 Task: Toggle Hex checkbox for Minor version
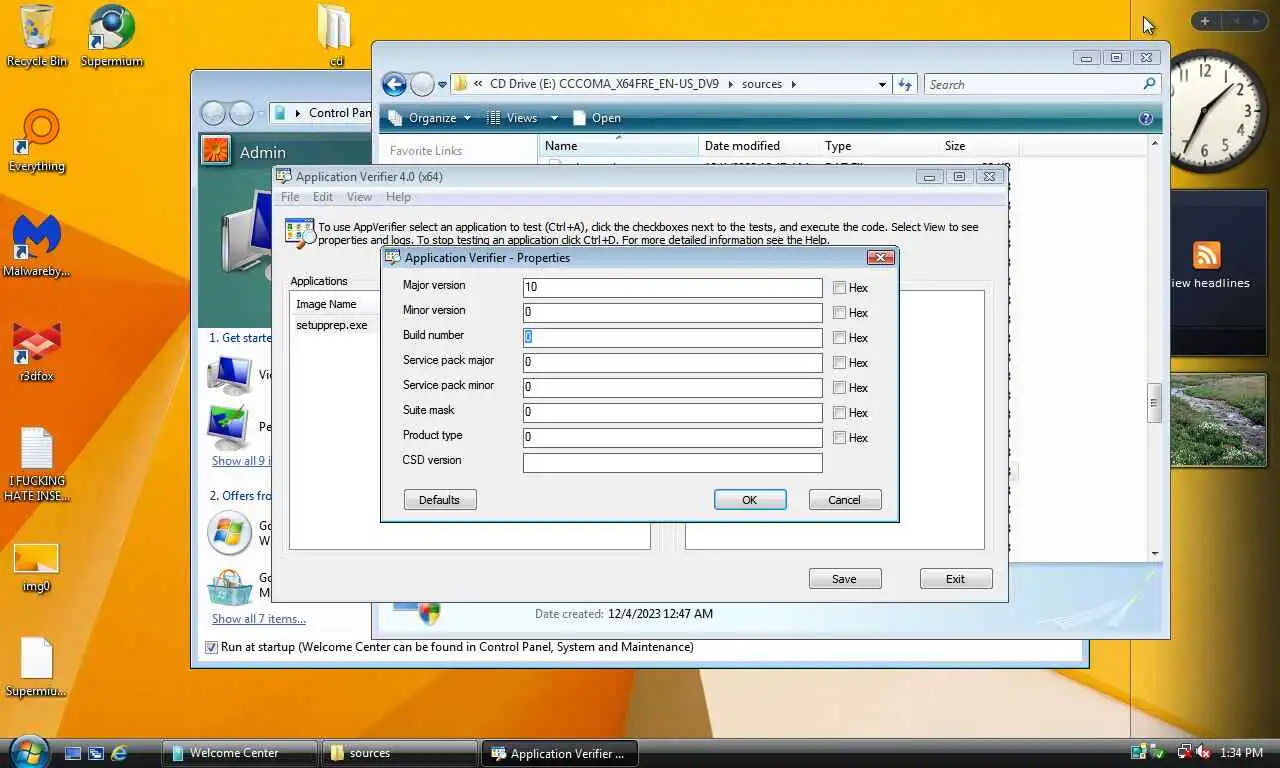(840, 313)
